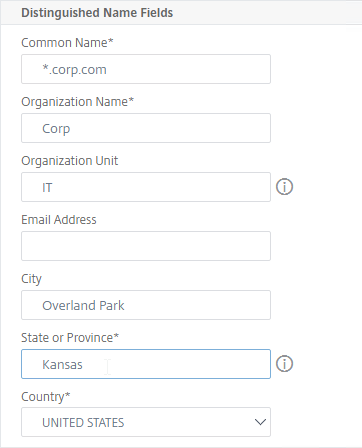
Task: Click the empty Email Address input field
Action: (146, 246)
